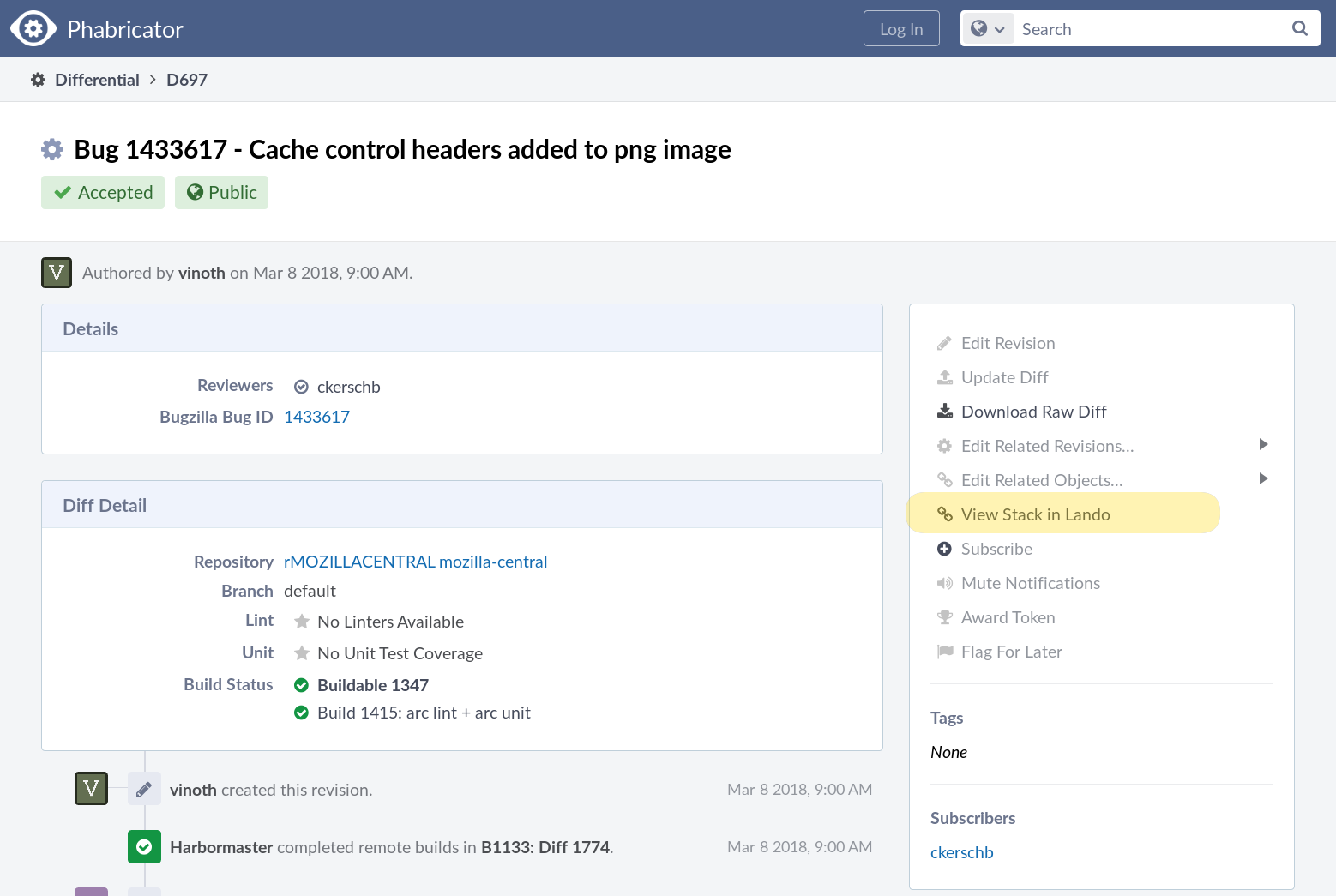Screen dimensions: 1336x896
Task: Click the Diff Detail panel header
Action: pos(462,505)
